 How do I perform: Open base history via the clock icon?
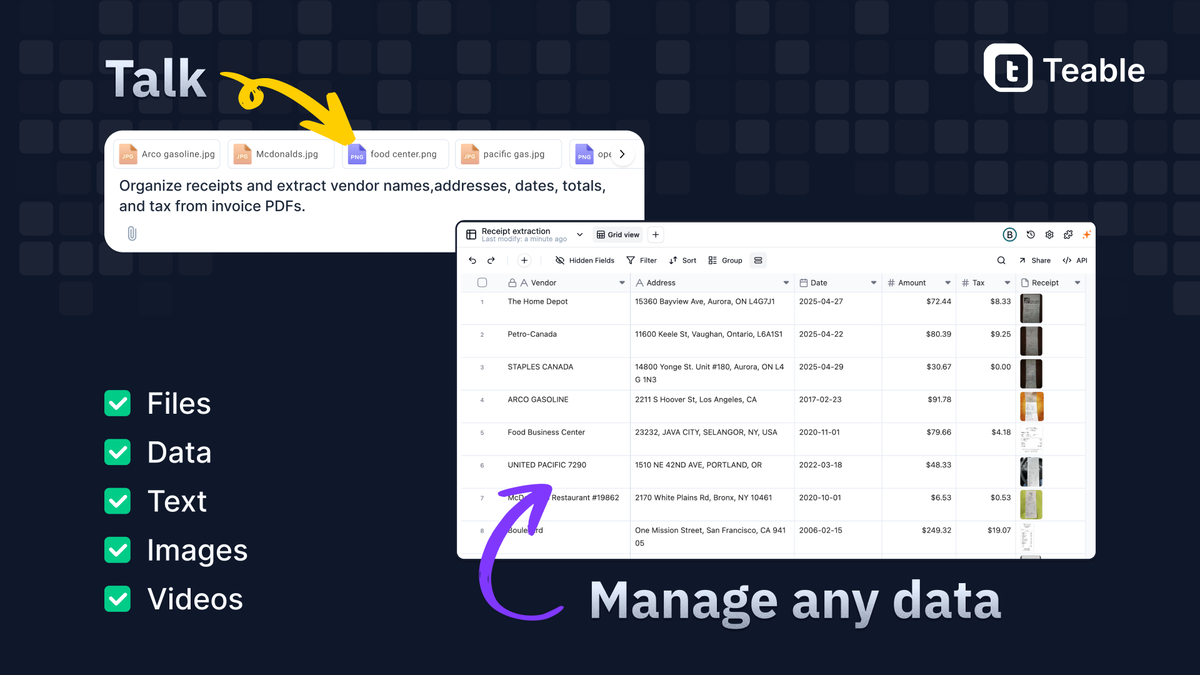pos(1030,234)
